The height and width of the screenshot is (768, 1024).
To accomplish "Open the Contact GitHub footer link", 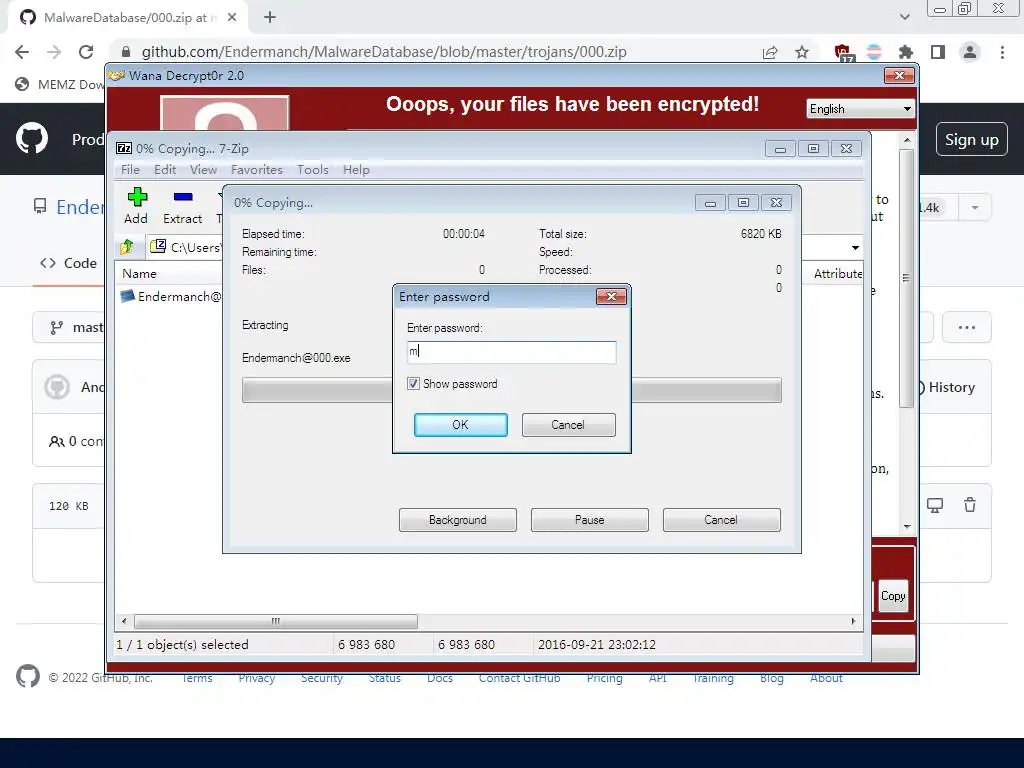I will point(519,678).
